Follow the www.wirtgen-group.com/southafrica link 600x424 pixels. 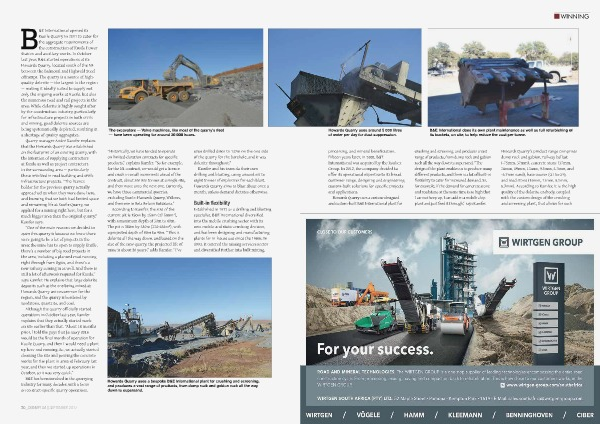tap(545, 385)
